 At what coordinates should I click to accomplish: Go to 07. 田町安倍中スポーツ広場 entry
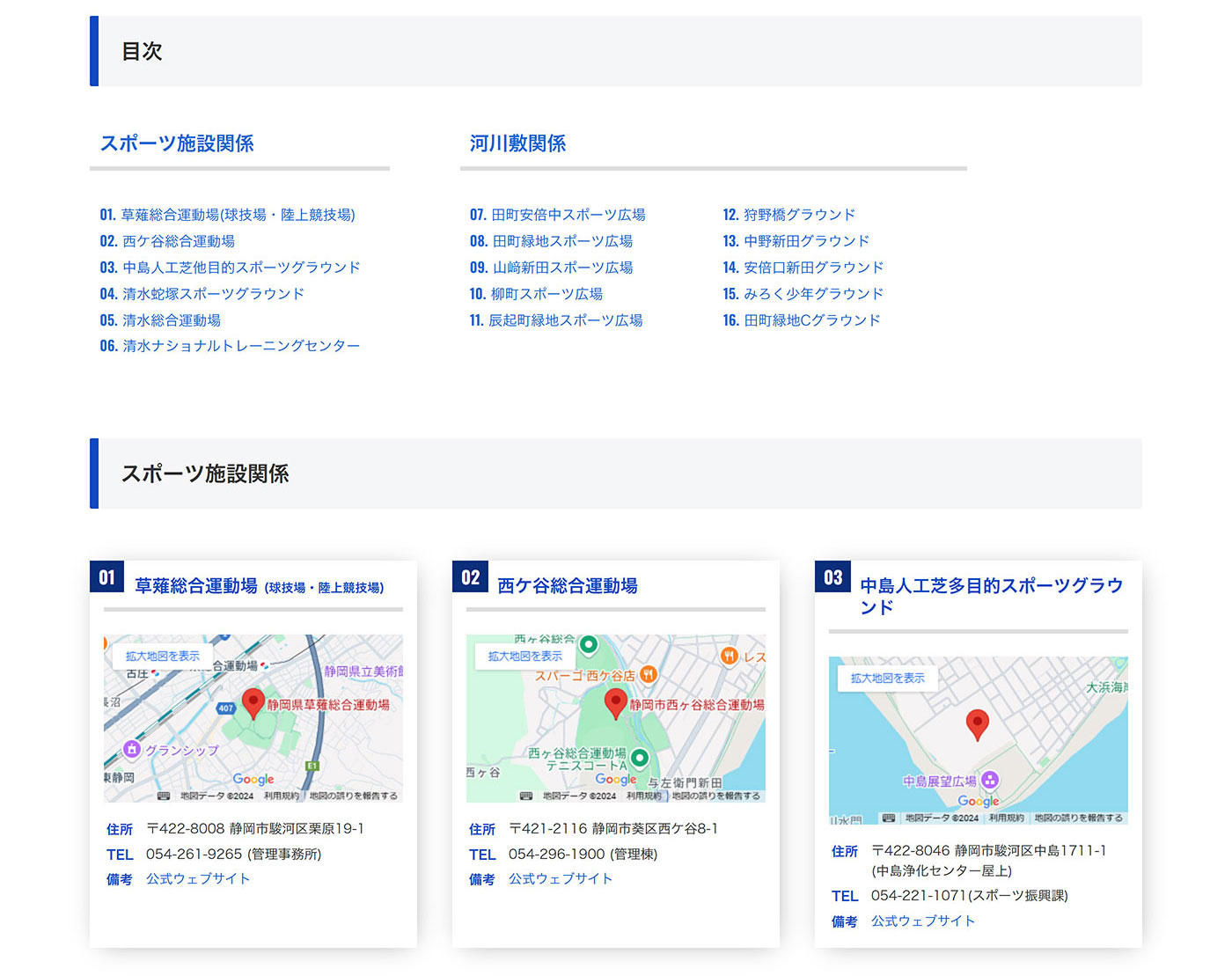pos(557,215)
